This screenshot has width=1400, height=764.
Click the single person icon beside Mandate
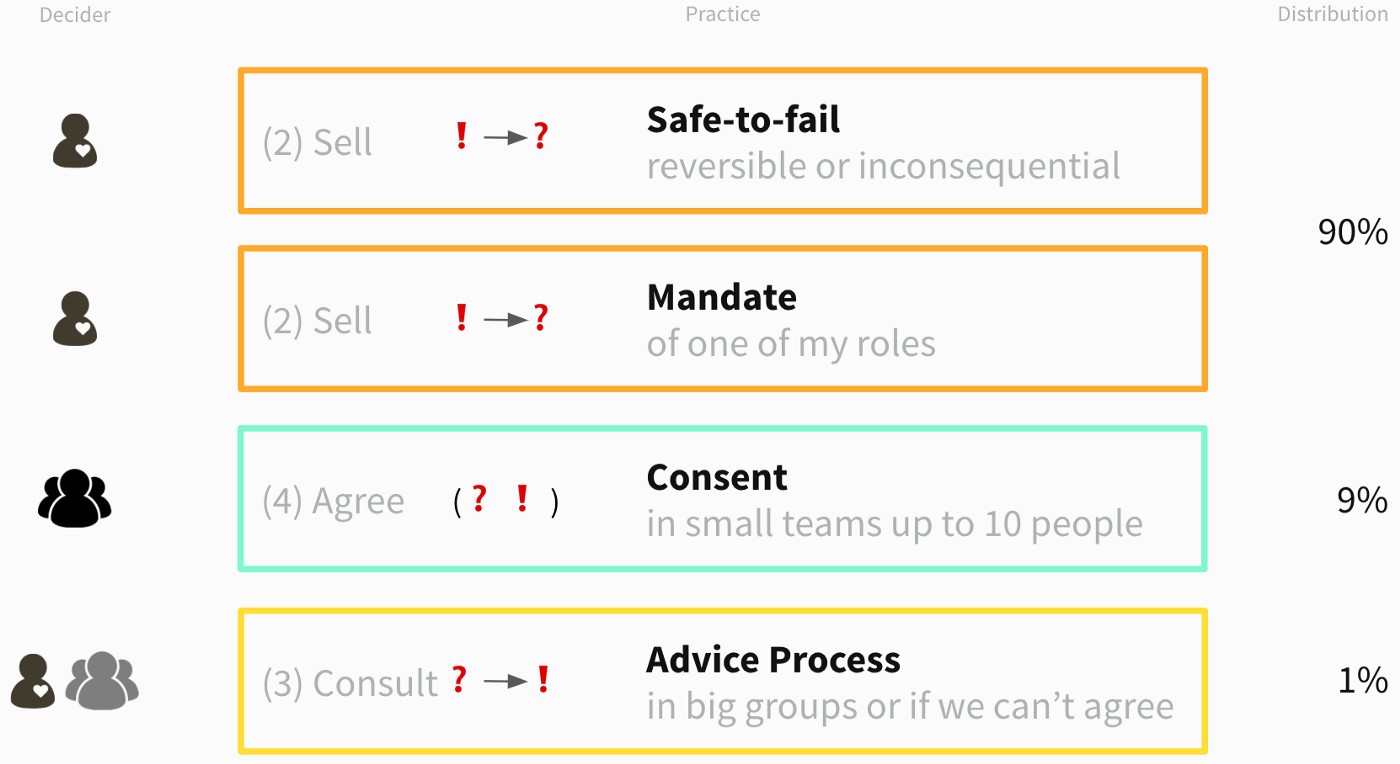click(75, 319)
